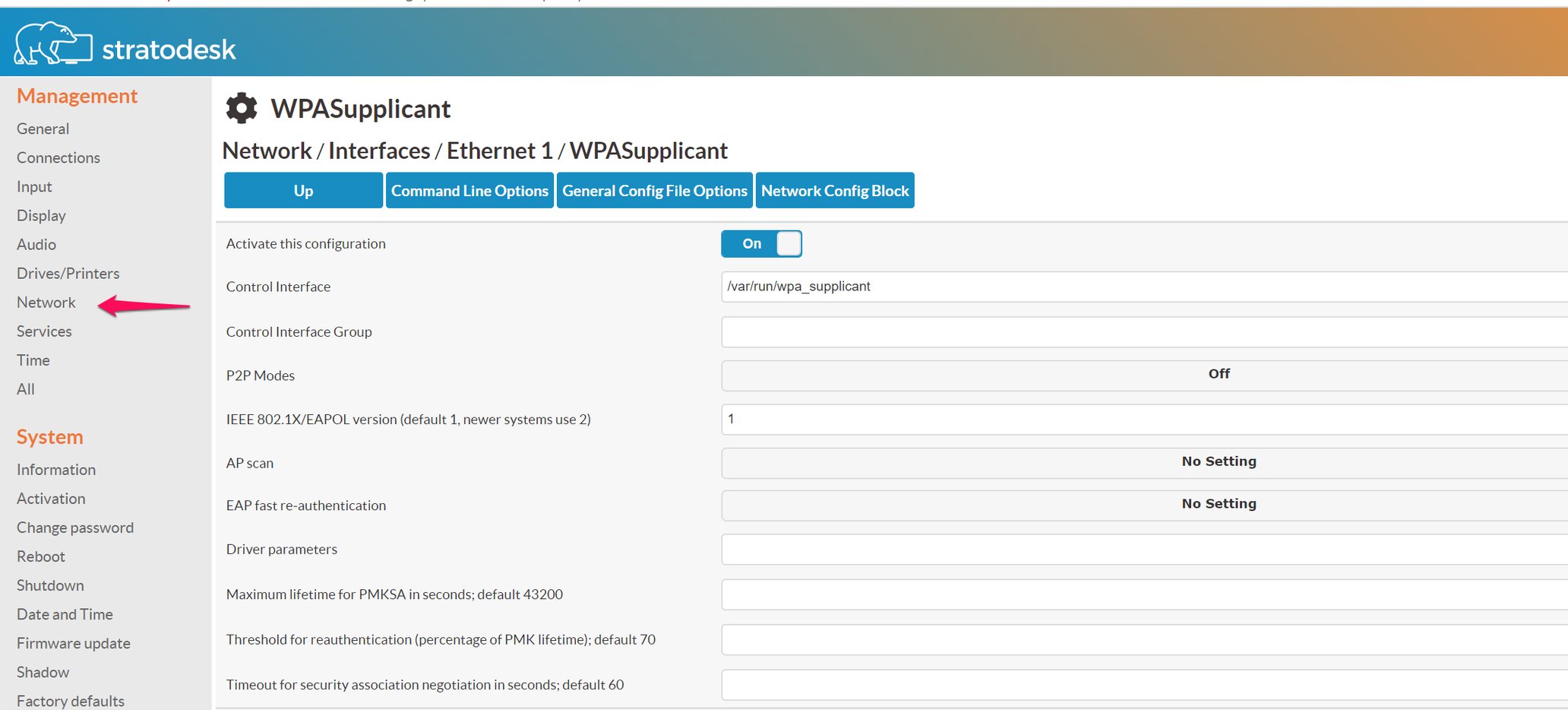The height and width of the screenshot is (710, 1568).
Task: Open the AP scan selector
Action: pos(1140,461)
